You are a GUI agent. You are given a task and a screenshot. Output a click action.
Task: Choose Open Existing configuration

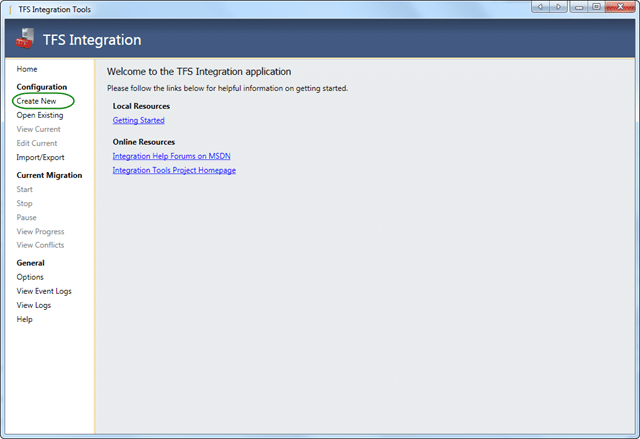40,115
